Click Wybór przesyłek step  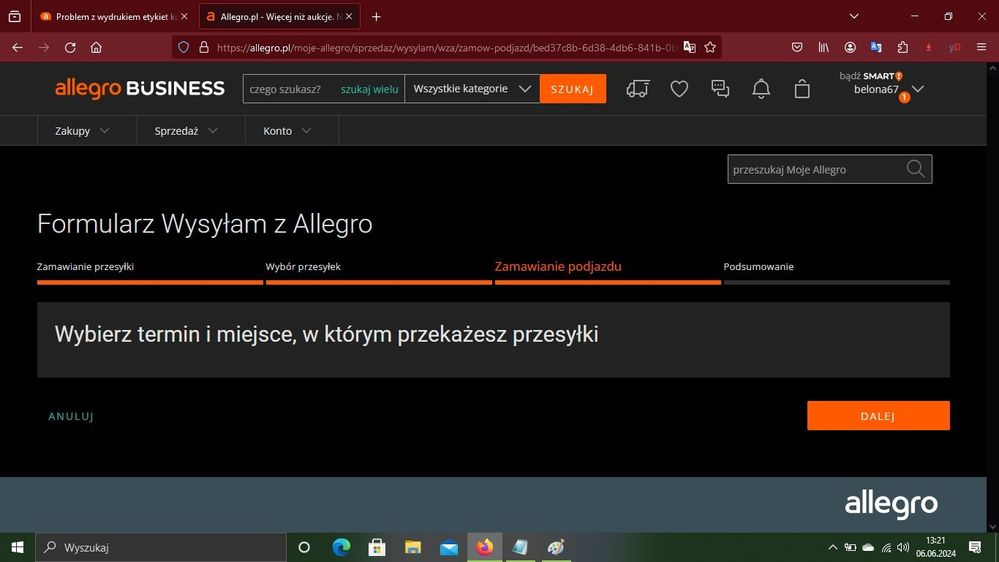303,266
